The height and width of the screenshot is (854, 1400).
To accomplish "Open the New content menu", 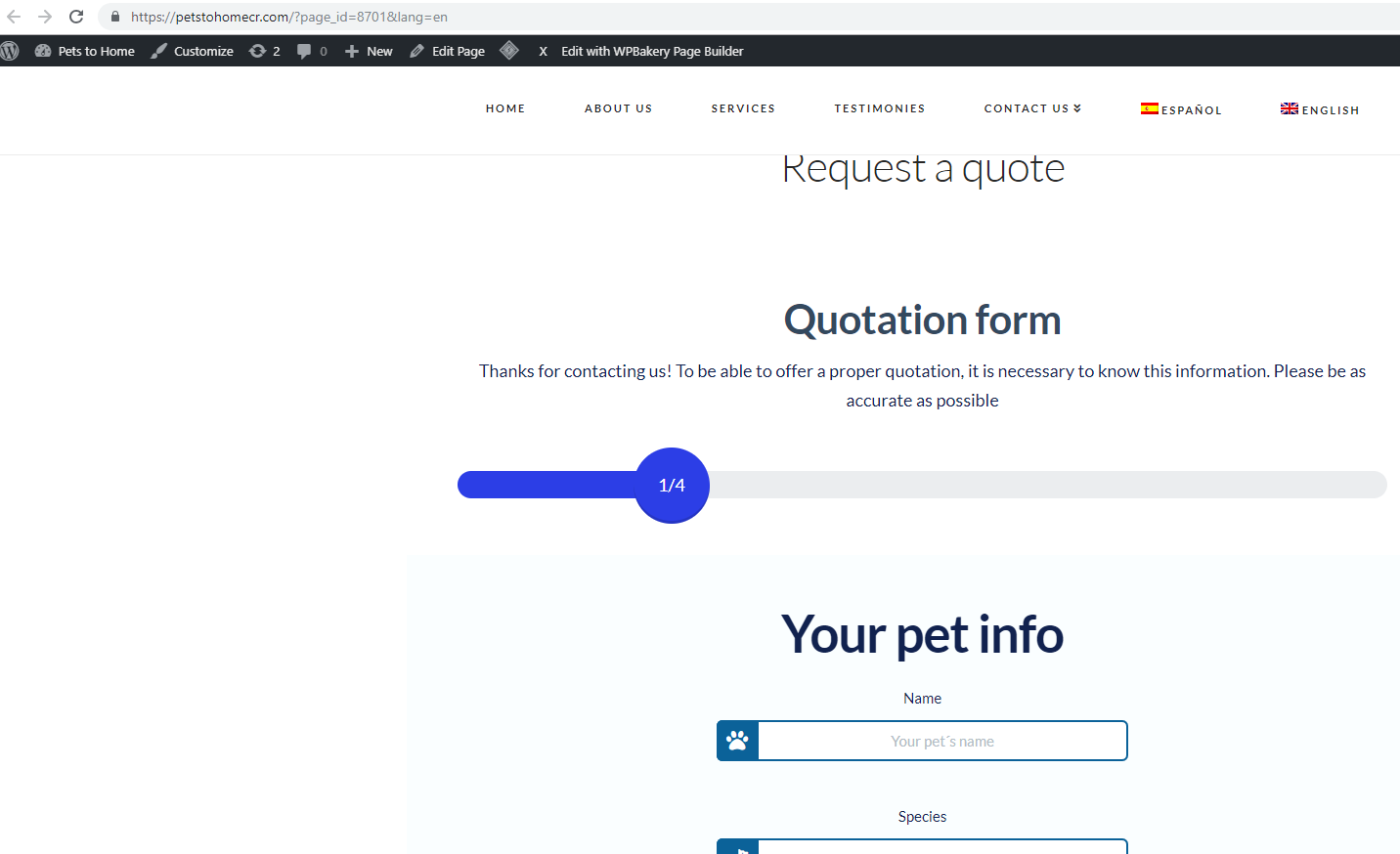I will point(369,51).
